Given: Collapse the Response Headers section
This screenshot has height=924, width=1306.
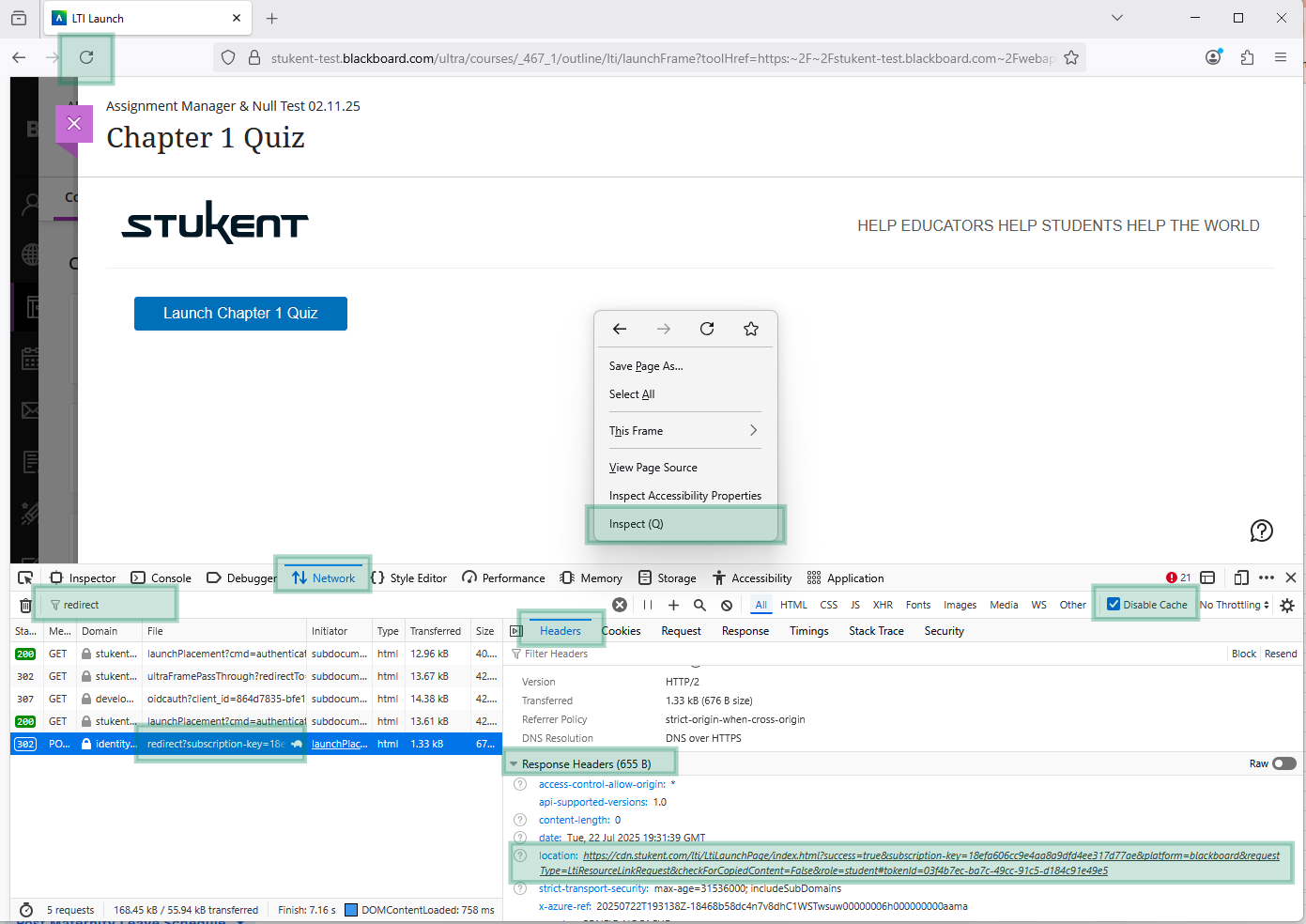Looking at the screenshot, I should click(x=514, y=763).
